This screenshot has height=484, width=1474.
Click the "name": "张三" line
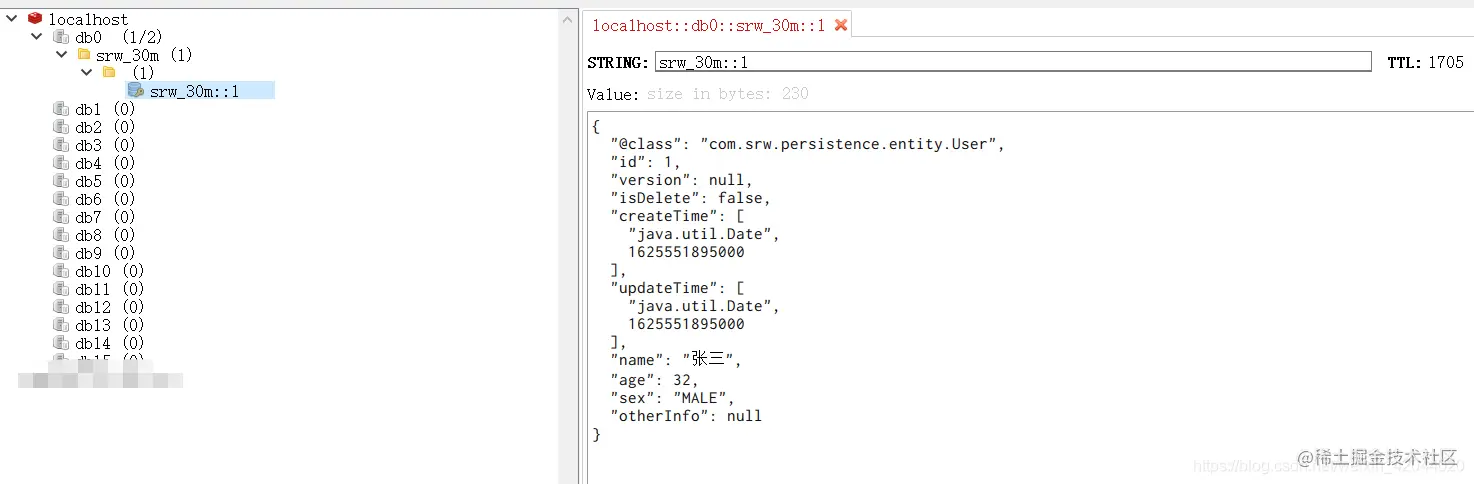coord(676,360)
